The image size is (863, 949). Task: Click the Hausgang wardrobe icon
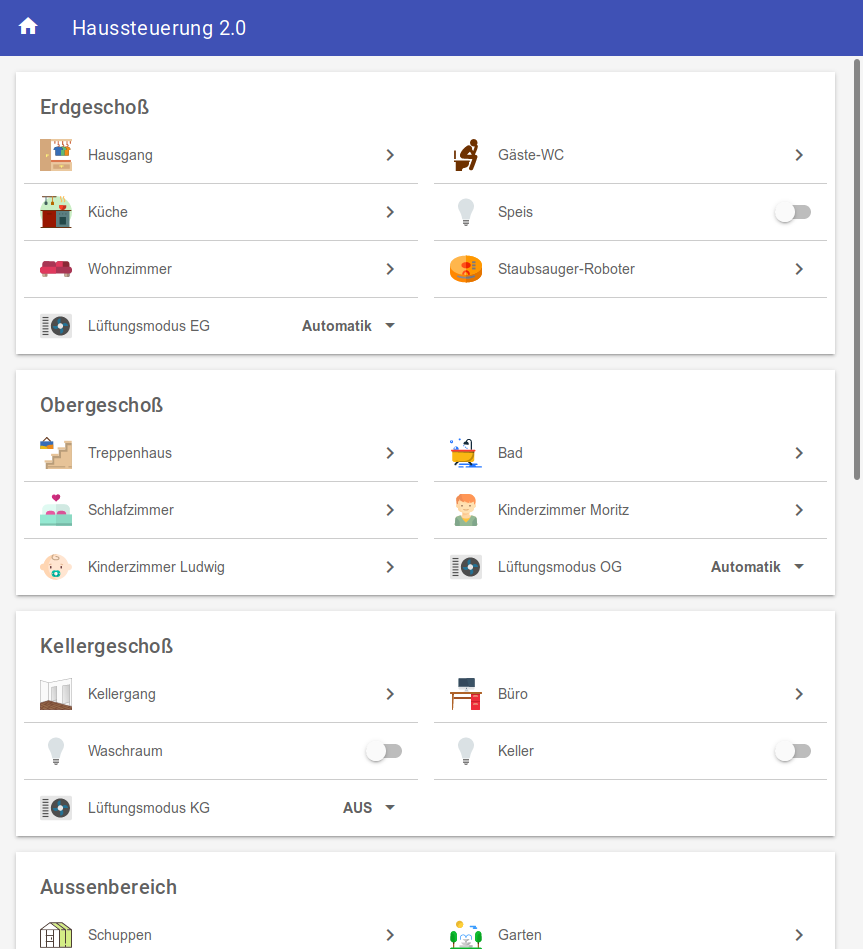[56, 155]
